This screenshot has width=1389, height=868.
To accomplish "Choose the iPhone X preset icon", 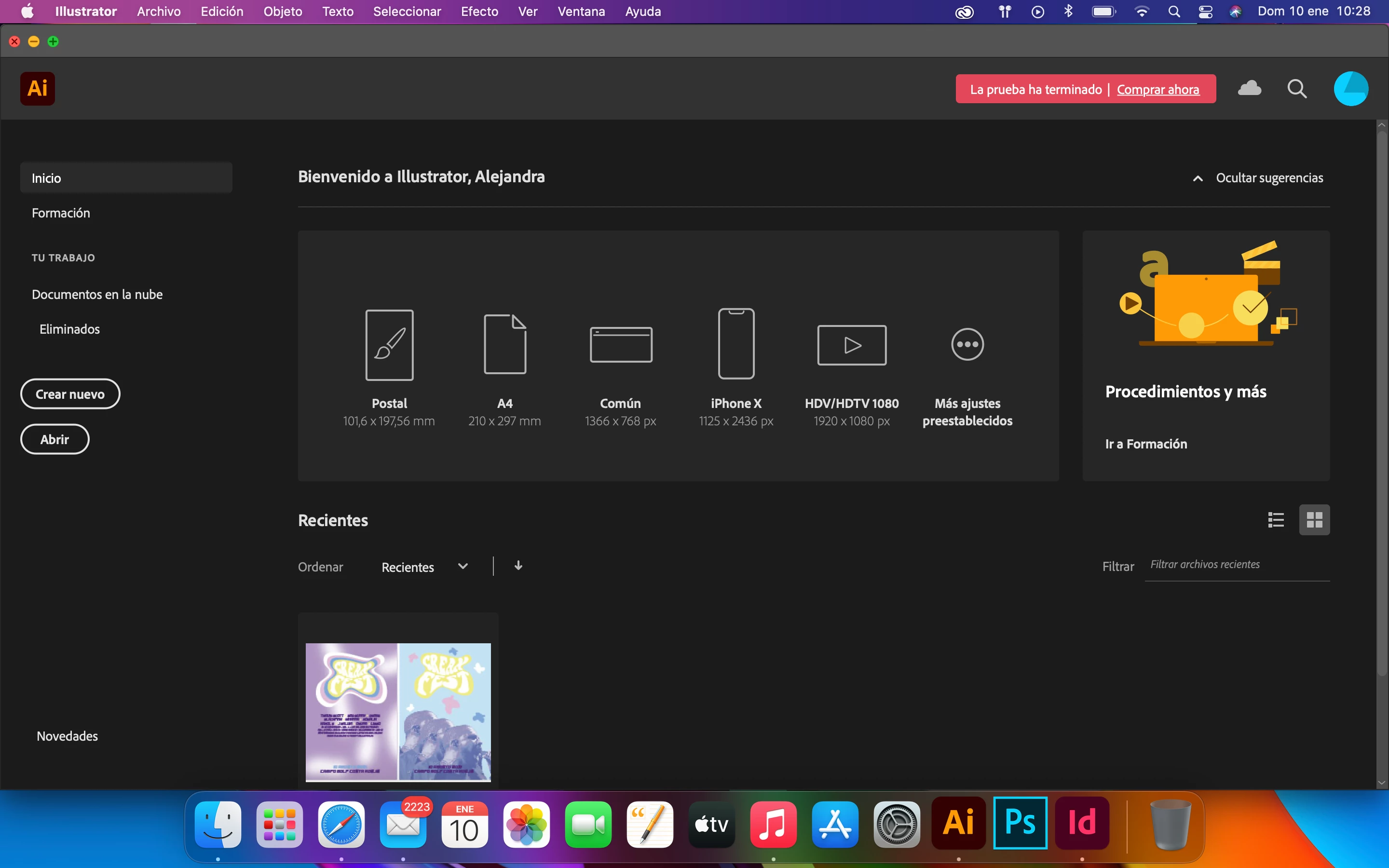I will [x=736, y=344].
